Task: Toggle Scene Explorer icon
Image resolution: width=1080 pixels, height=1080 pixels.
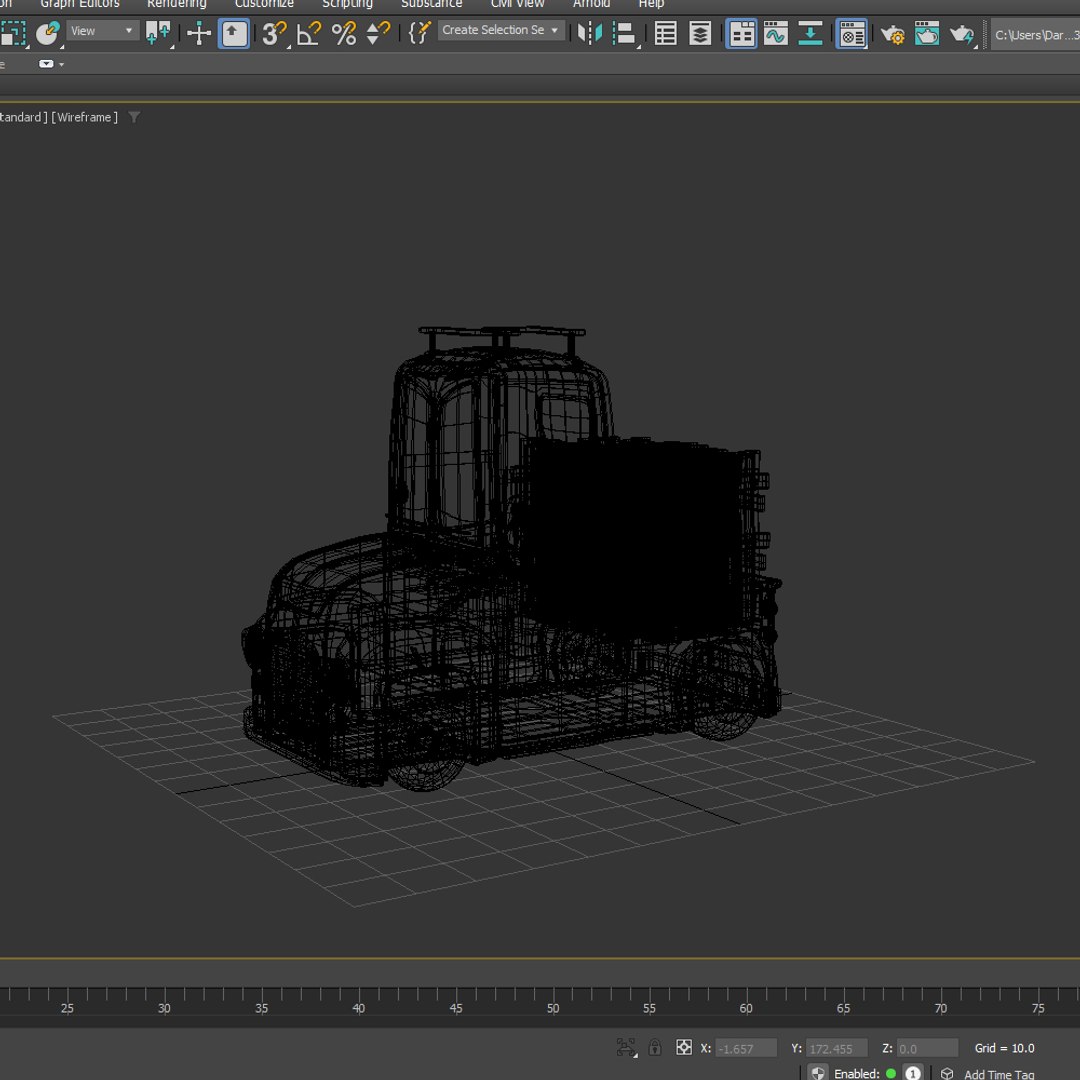Action: (x=665, y=34)
